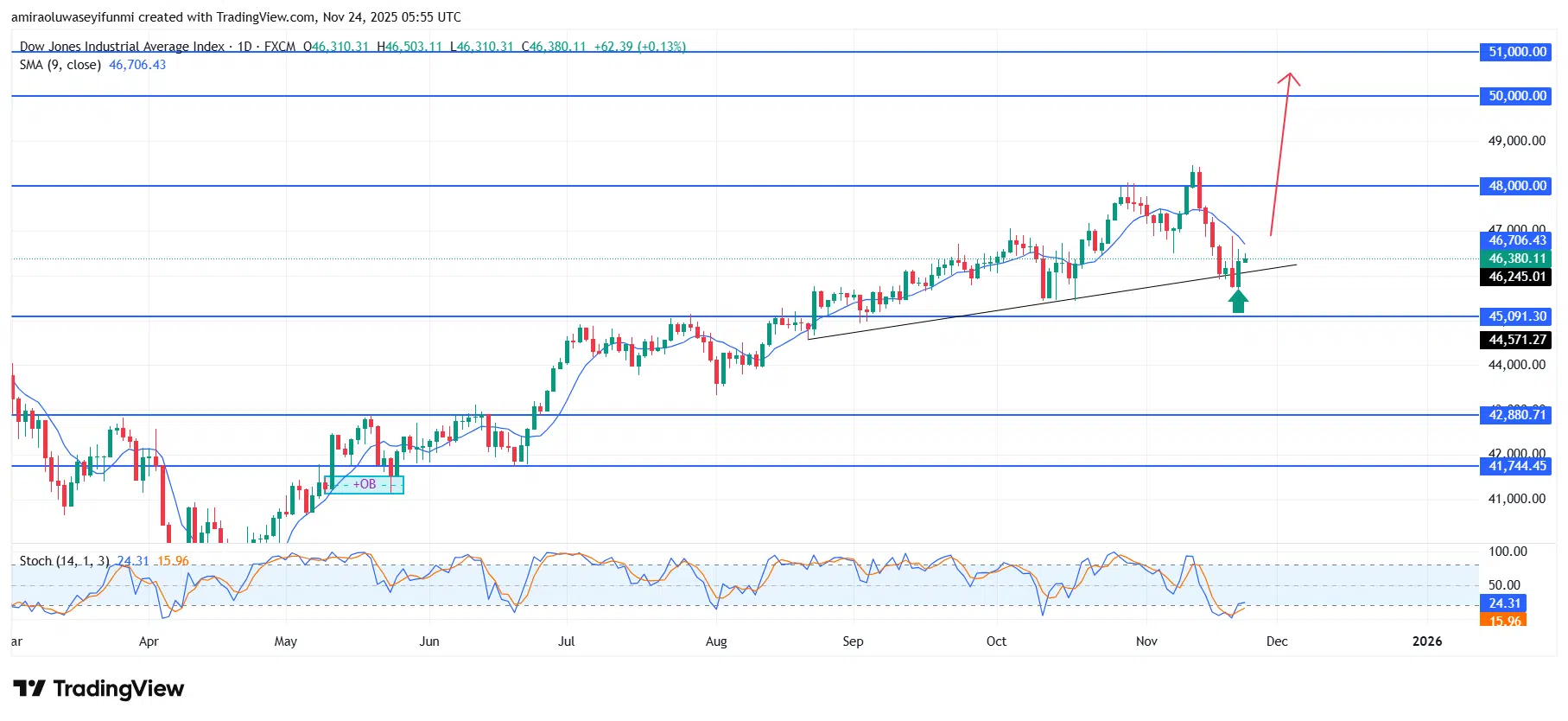Click the red projection arrow head
1568x721 pixels.
pos(1289,79)
